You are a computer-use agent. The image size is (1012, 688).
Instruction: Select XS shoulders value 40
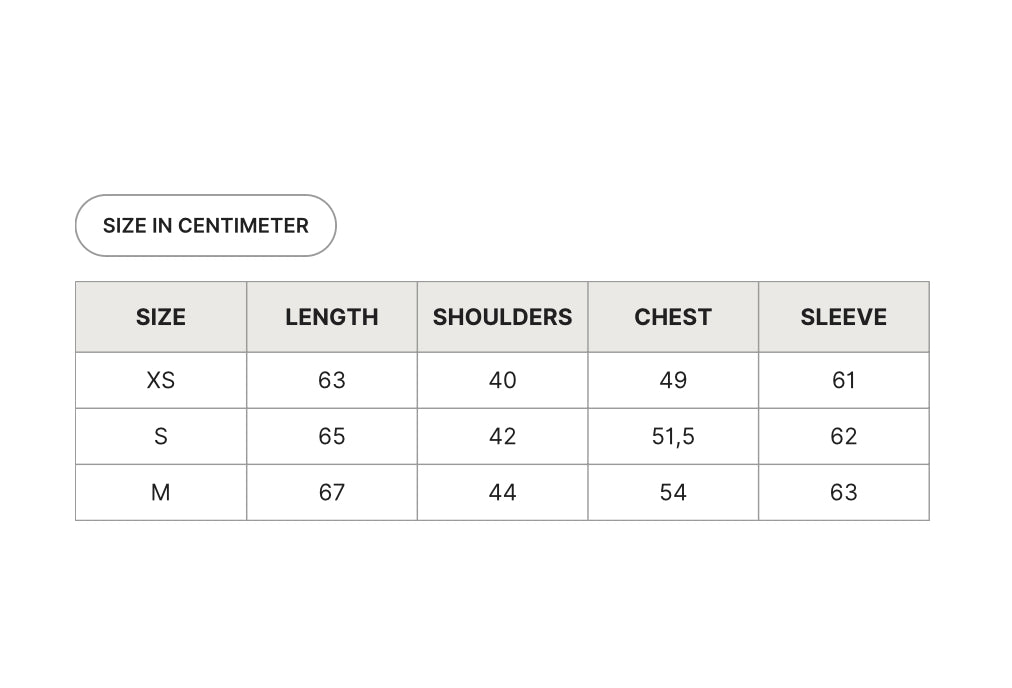point(502,380)
